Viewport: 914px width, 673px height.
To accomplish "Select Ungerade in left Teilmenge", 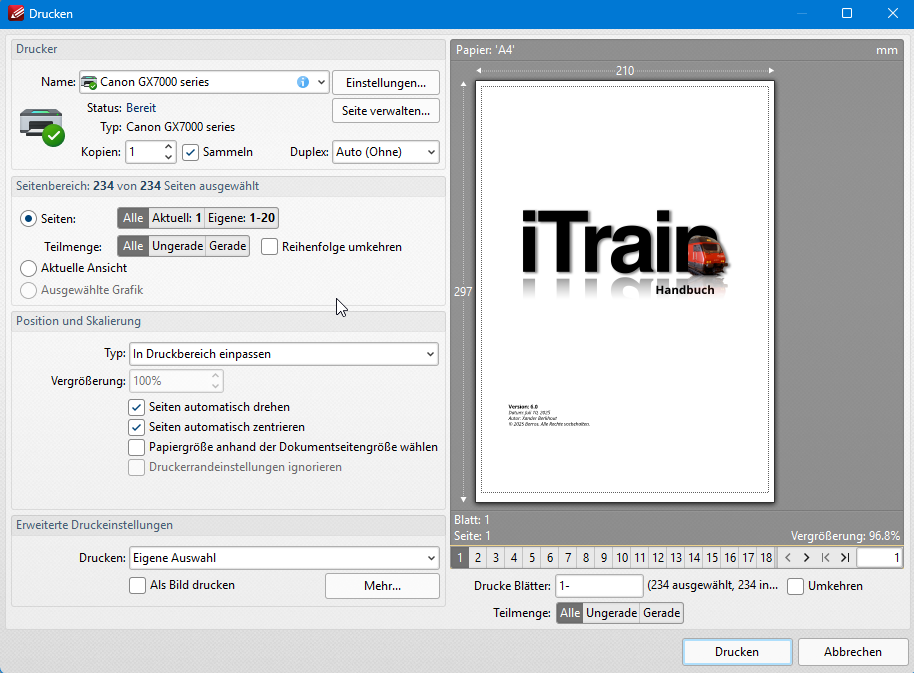I will click(x=177, y=246).
